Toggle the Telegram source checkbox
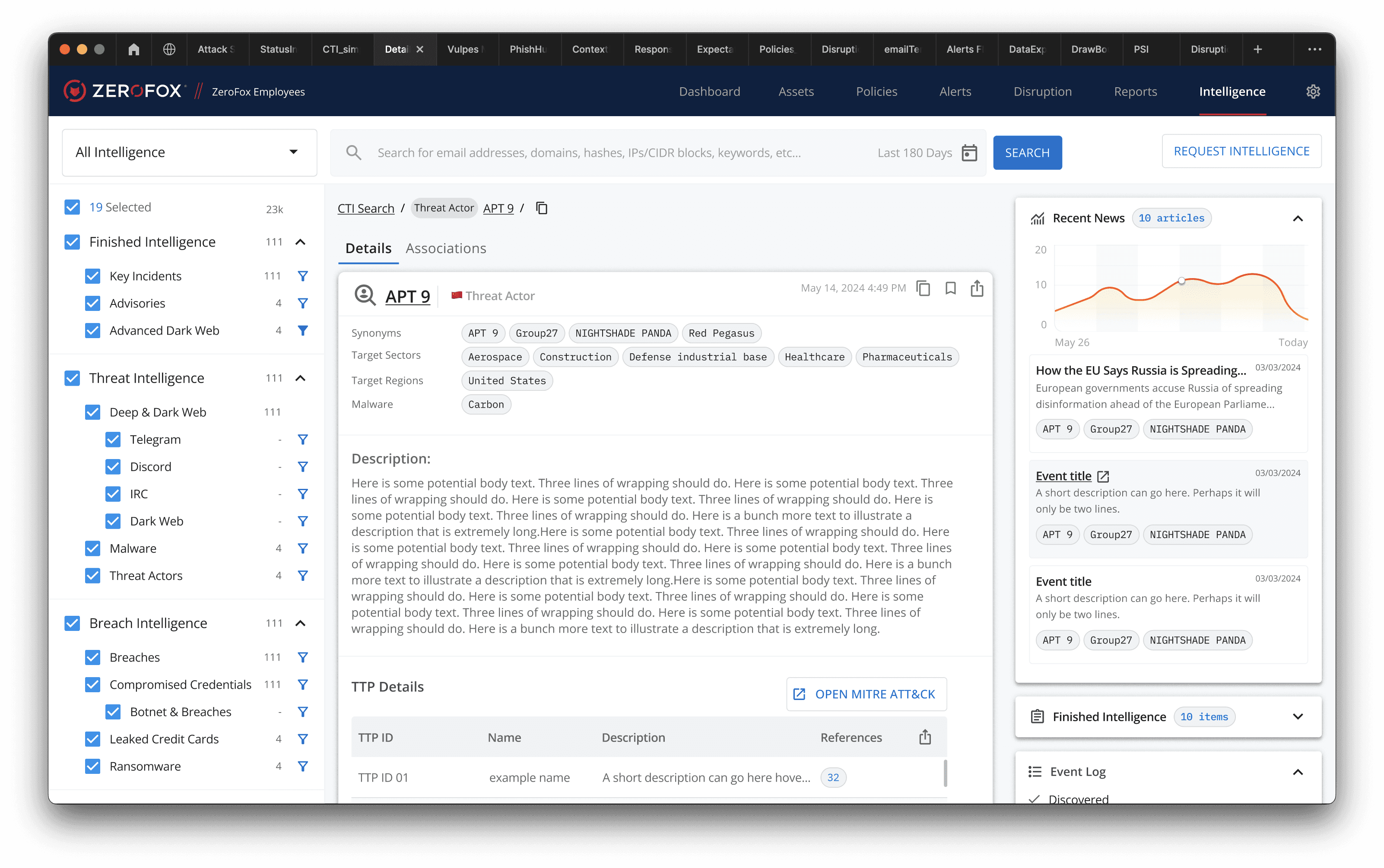Image resolution: width=1384 pixels, height=868 pixels. tap(113, 440)
